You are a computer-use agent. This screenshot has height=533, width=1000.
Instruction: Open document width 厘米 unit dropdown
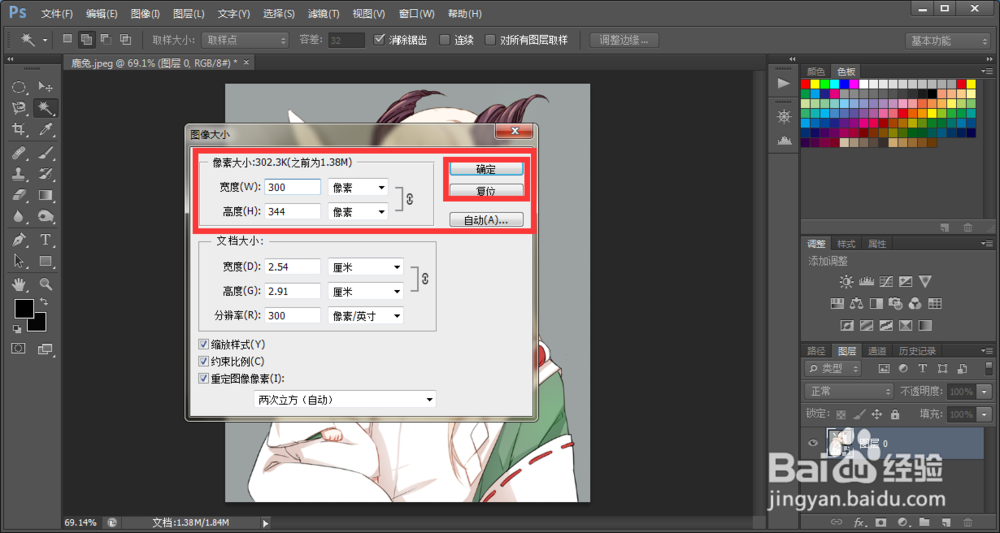(x=365, y=267)
